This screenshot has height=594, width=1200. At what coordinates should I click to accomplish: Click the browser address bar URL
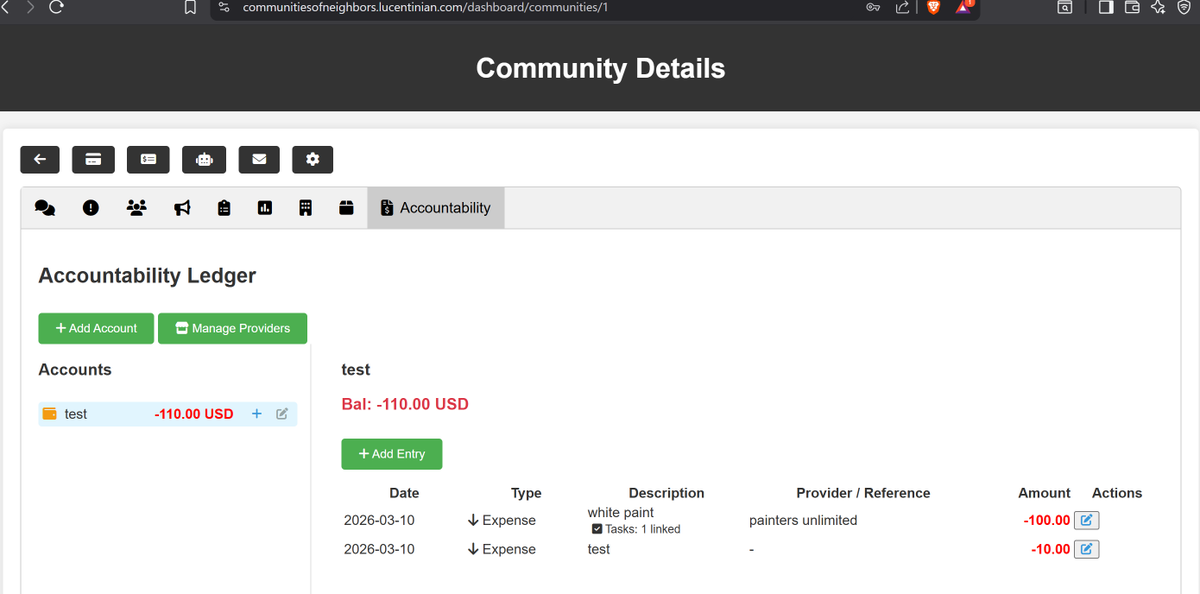[x=425, y=7]
